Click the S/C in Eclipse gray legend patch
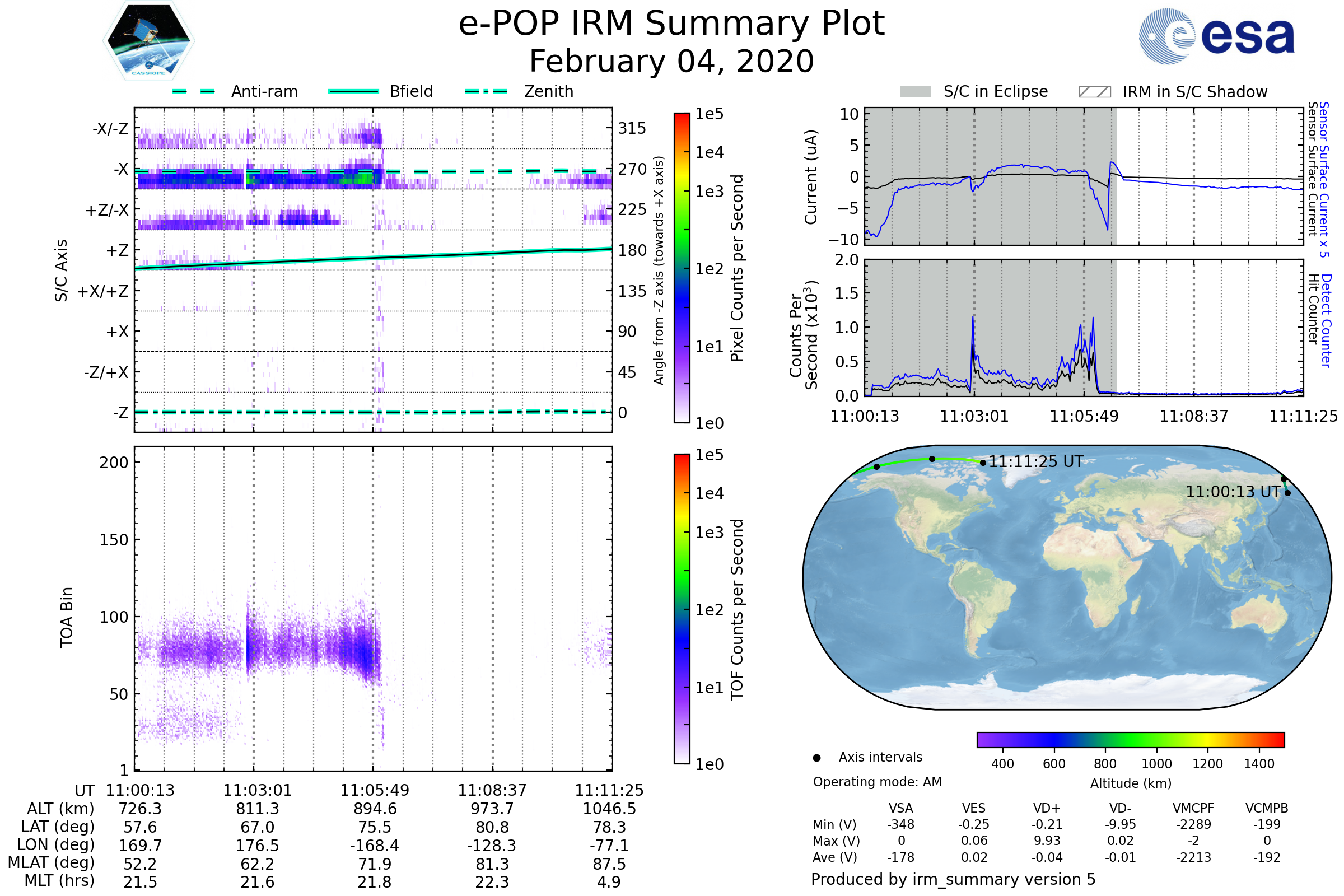The height and width of the screenshot is (896, 1344). pyautogui.click(x=915, y=92)
